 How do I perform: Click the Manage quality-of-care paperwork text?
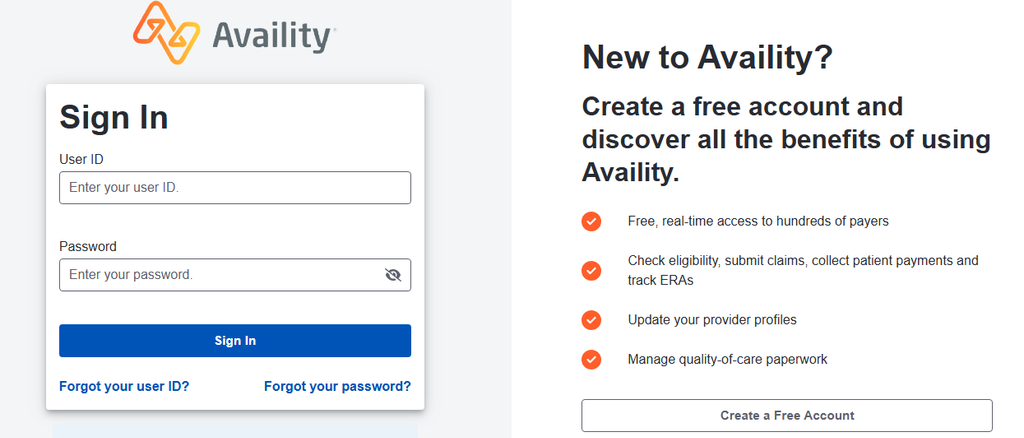pos(728,359)
